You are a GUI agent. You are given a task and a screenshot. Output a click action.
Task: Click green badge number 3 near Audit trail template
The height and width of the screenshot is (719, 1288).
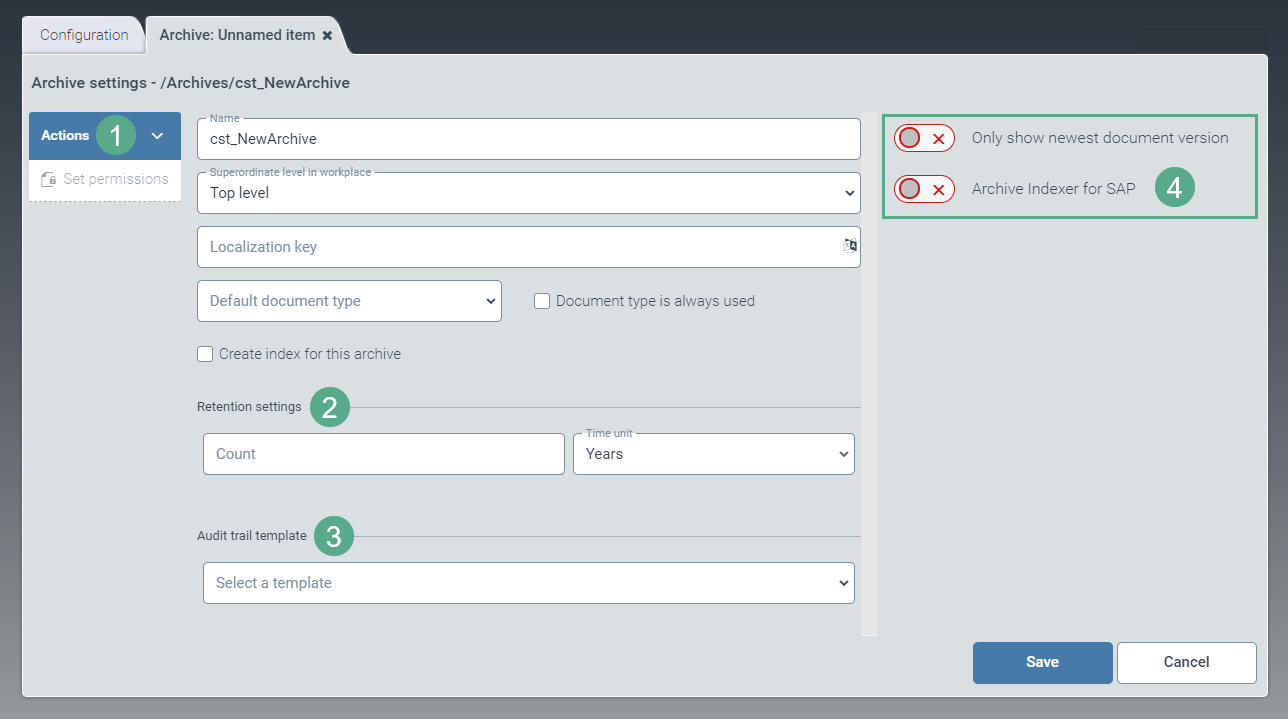tap(334, 536)
